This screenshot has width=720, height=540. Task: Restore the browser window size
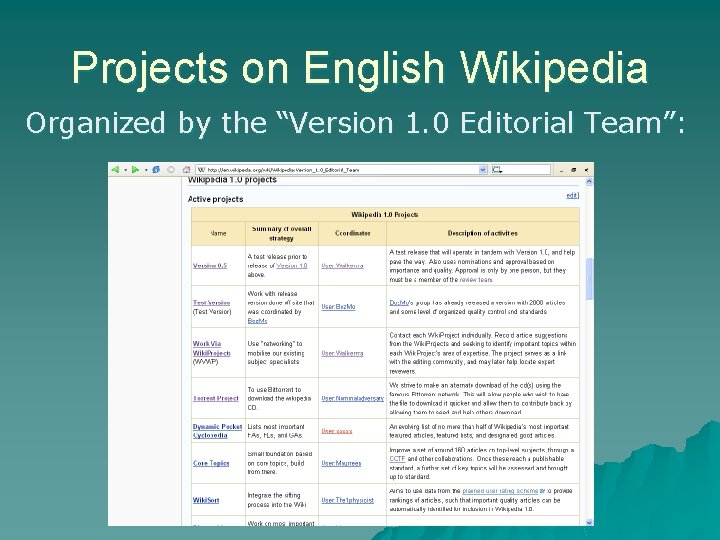[574, 170]
